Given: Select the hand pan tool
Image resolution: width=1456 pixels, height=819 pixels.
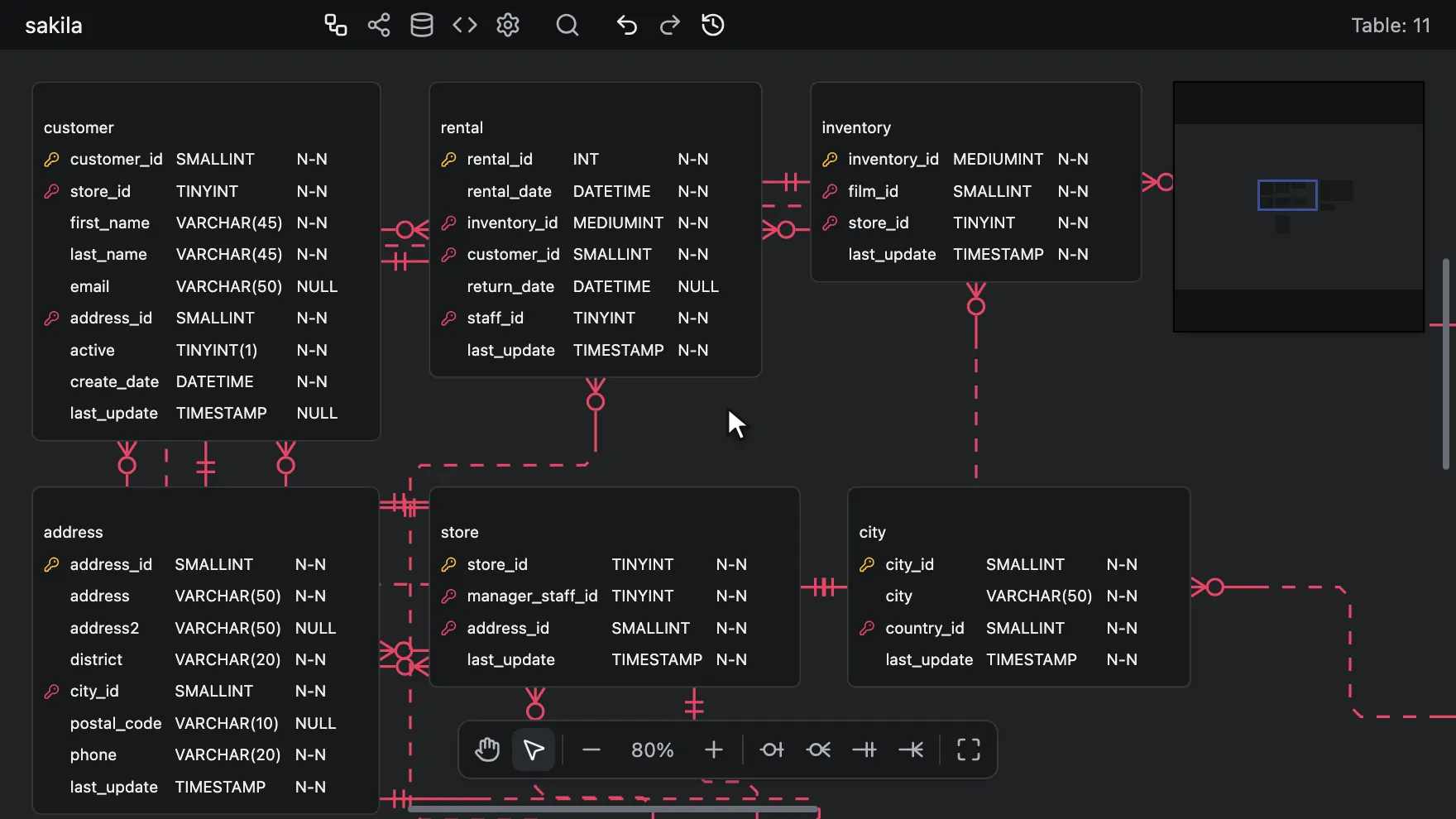Looking at the screenshot, I should click(487, 750).
